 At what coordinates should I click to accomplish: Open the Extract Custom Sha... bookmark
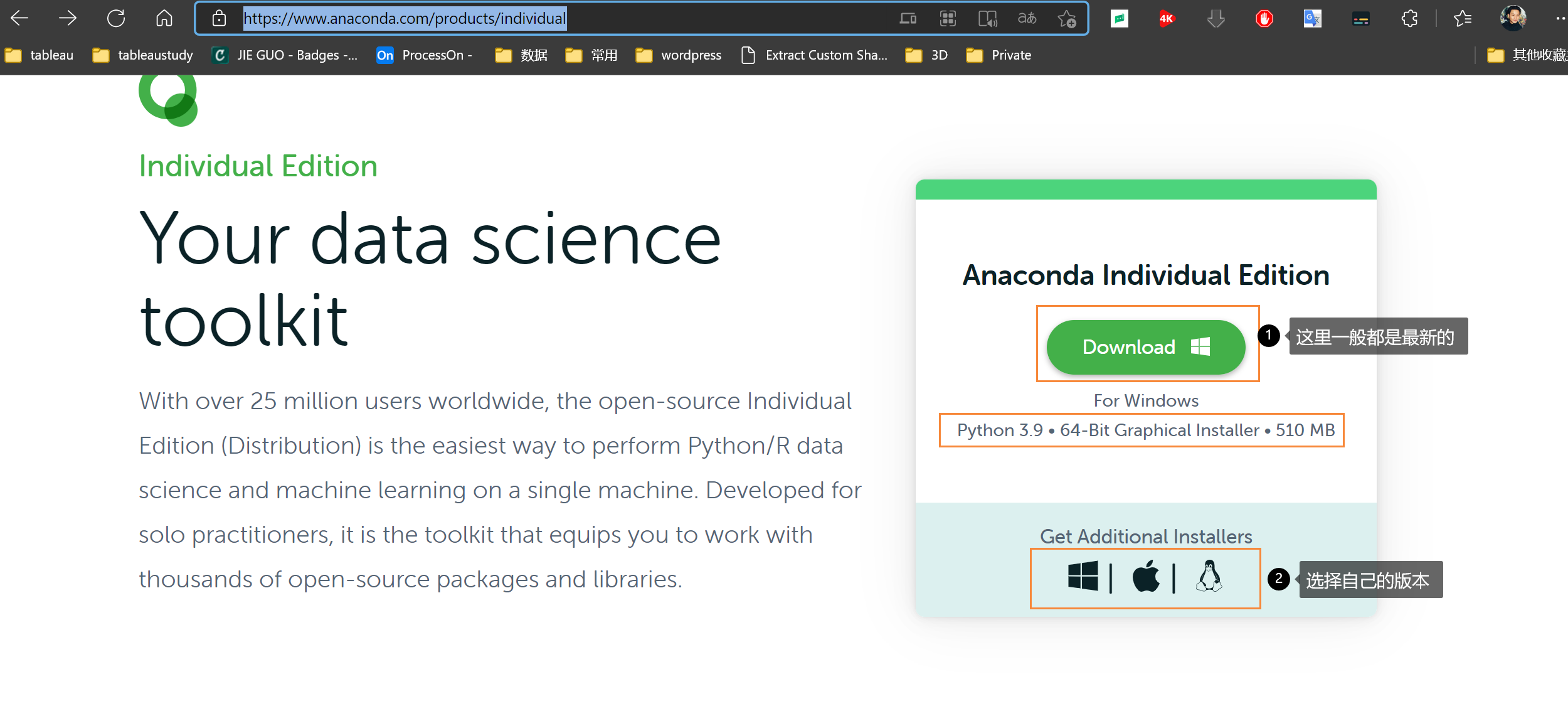pyautogui.click(x=814, y=55)
